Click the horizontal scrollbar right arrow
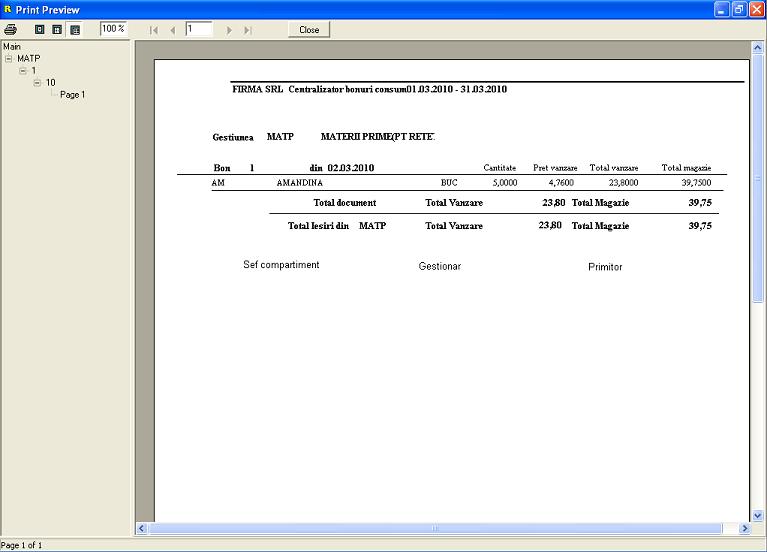Image resolution: width=767 pixels, height=552 pixels. (743, 528)
